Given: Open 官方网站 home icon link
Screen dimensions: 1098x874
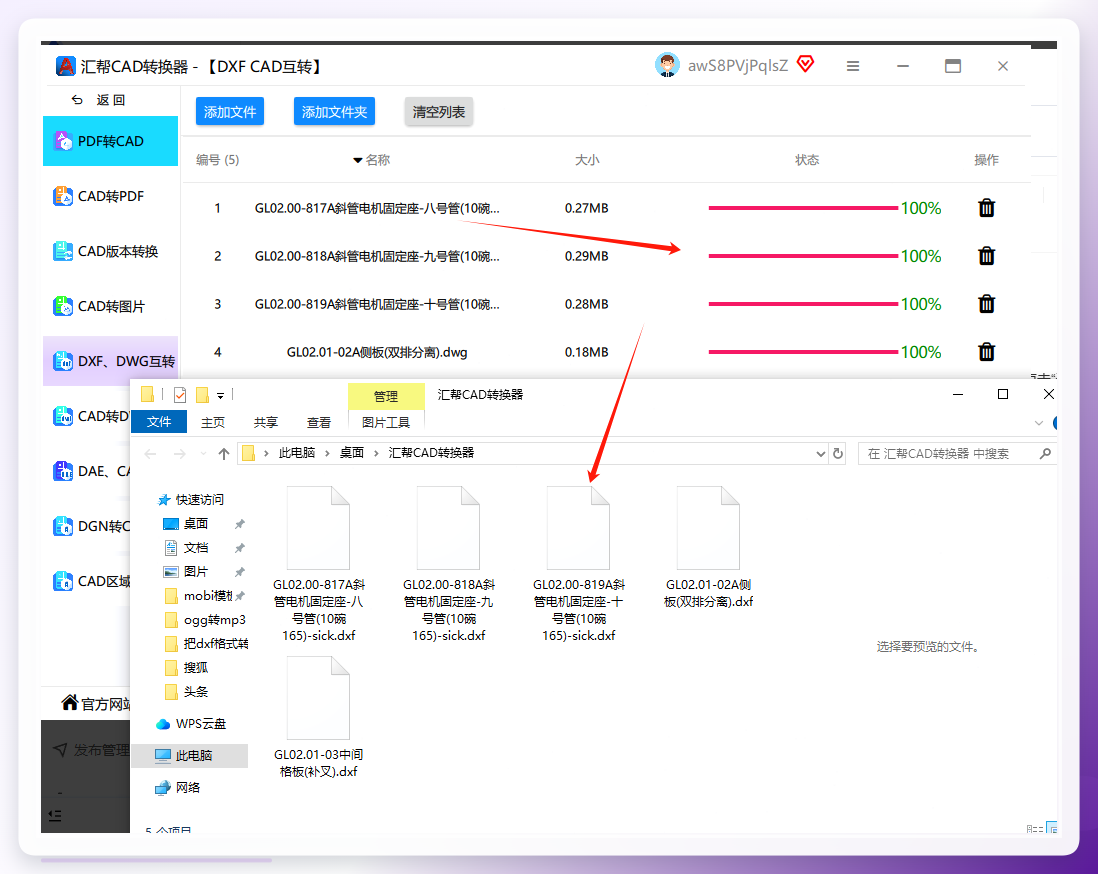Looking at the screenshot, I should [x=69, y=702].
